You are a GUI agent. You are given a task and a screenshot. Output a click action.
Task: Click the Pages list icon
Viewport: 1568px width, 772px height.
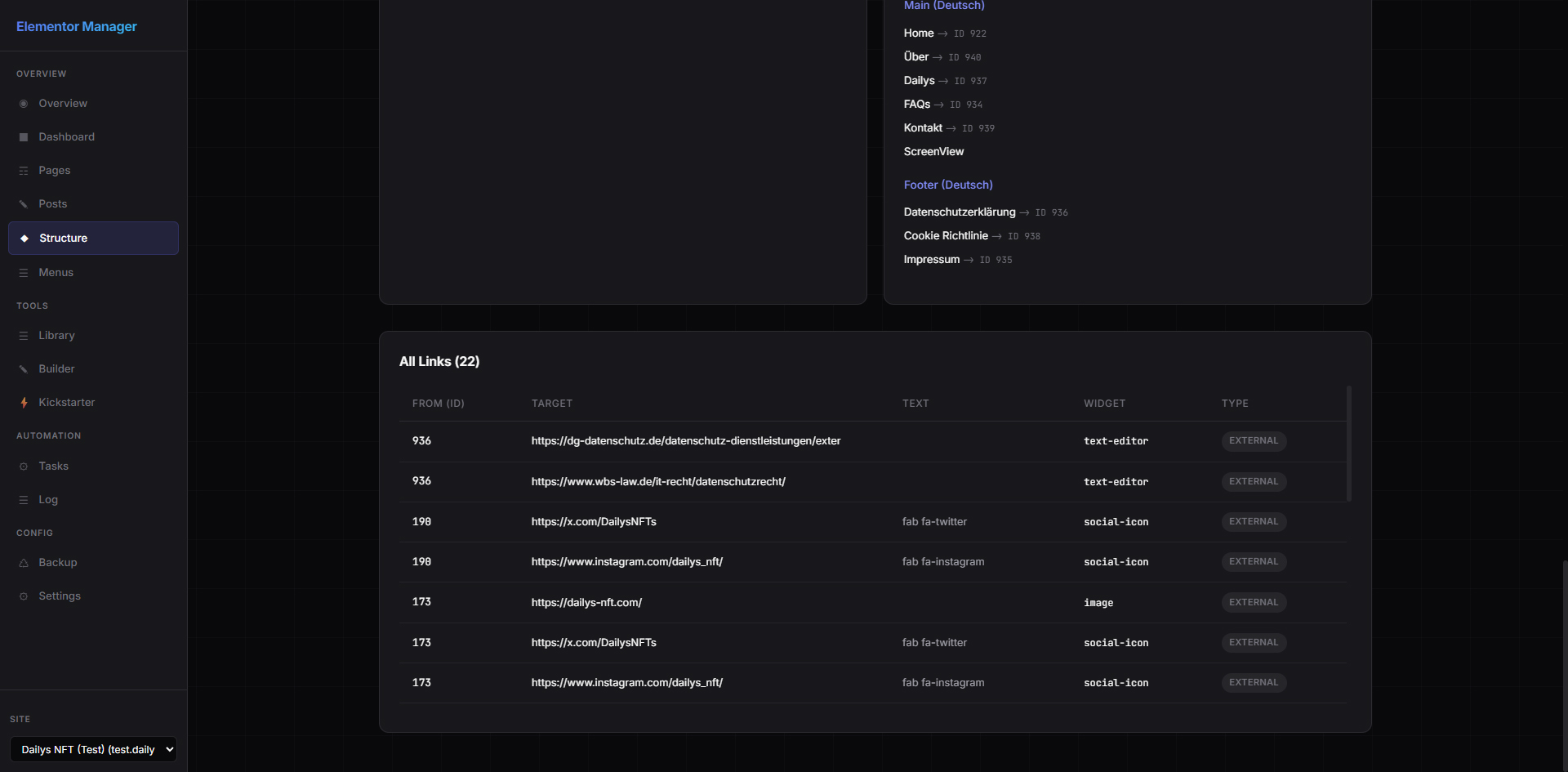click(x=24, y=171)
